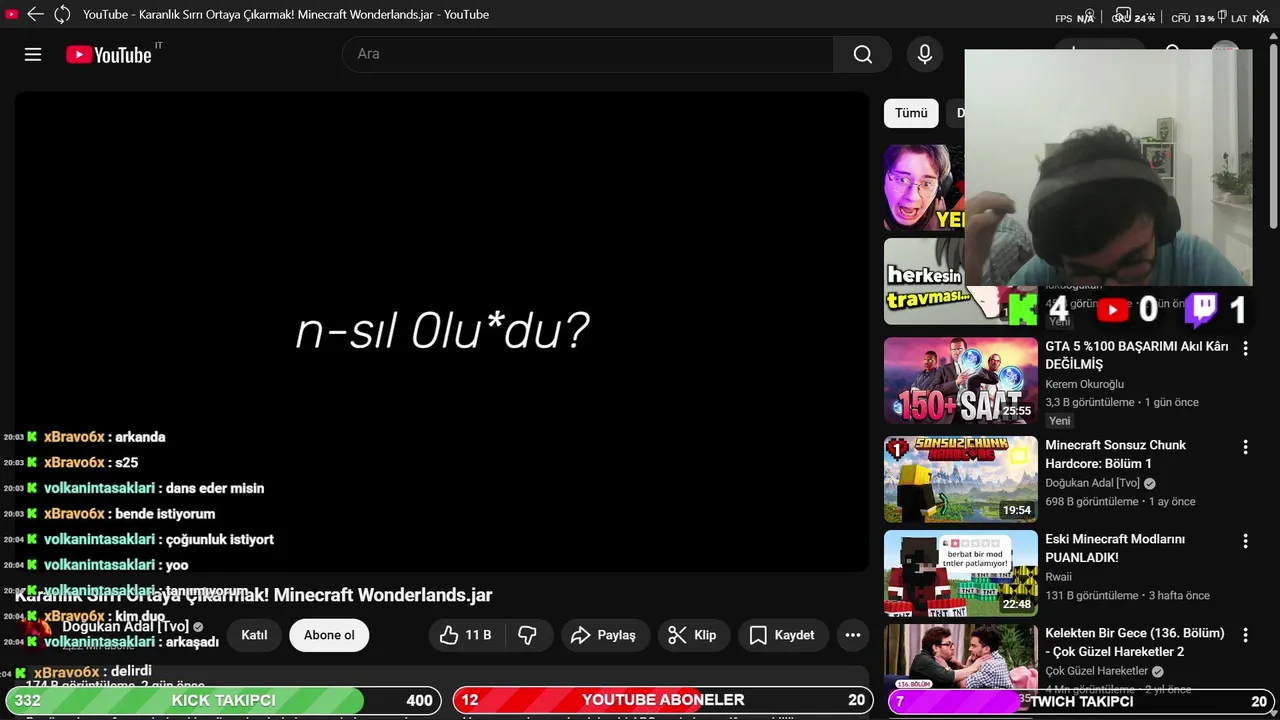
Task: Click the FPS overlay indicator
Action: point(1075,18)
